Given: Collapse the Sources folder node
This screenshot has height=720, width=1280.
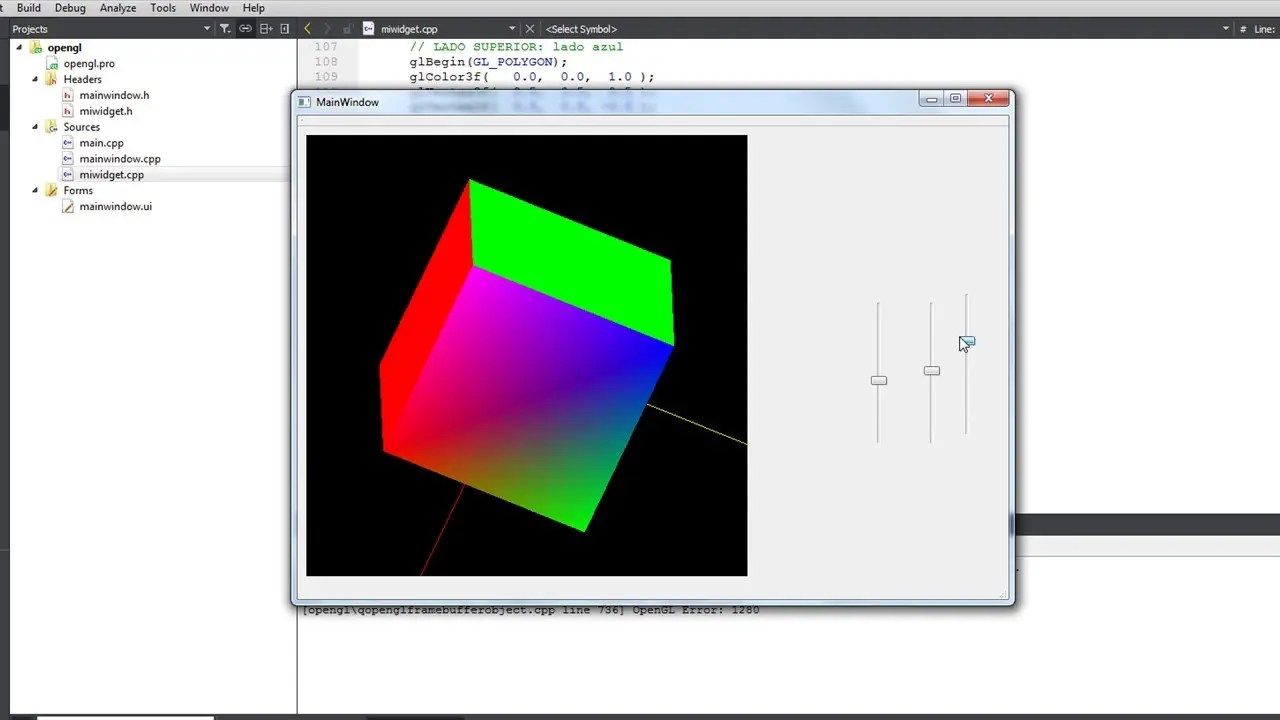Looking at the screenshot, I should tap(35, 127).
